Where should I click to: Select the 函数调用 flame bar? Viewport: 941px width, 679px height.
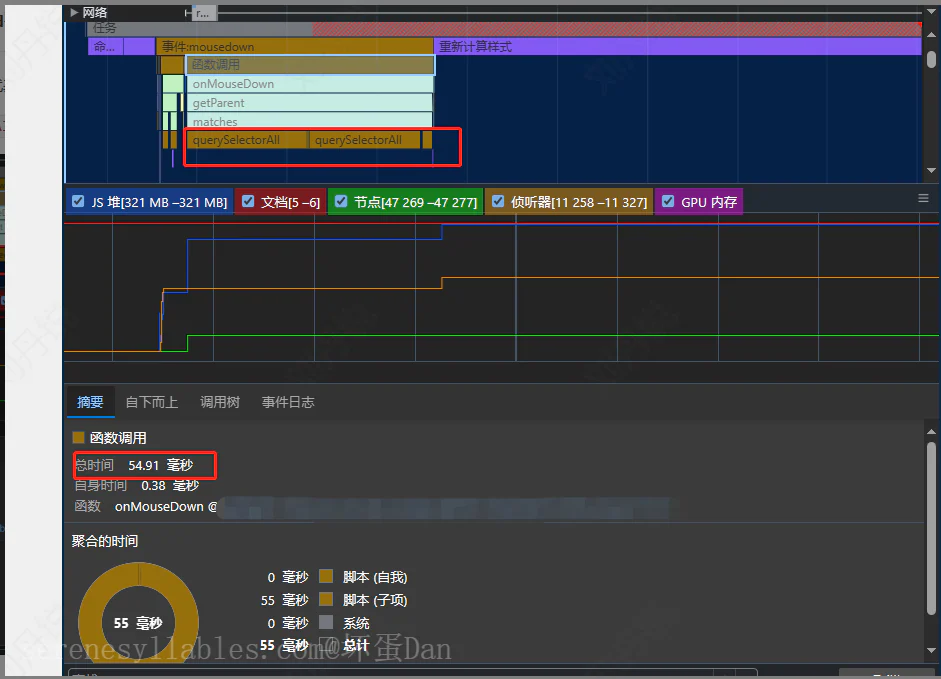[310, 64]
